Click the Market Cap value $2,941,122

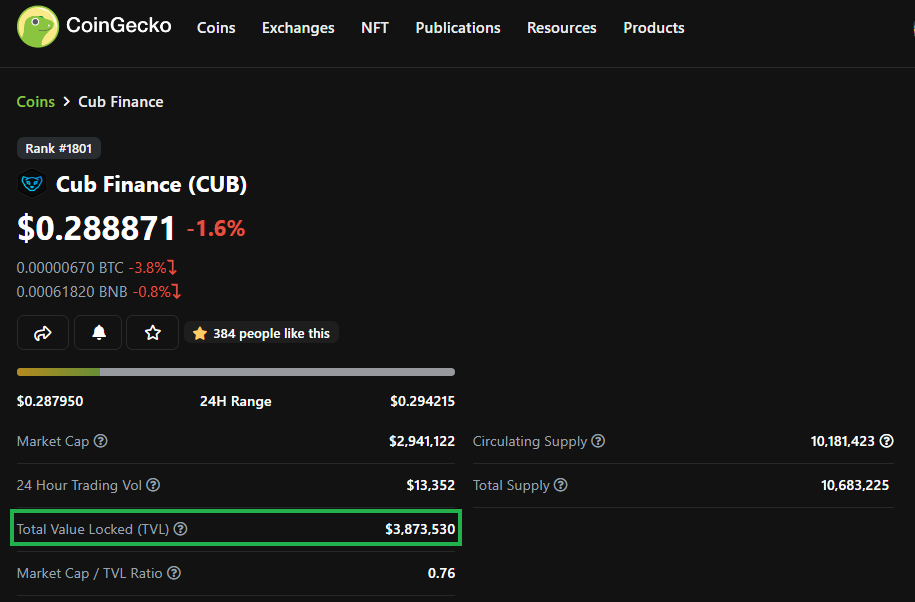tap(422, 441)
